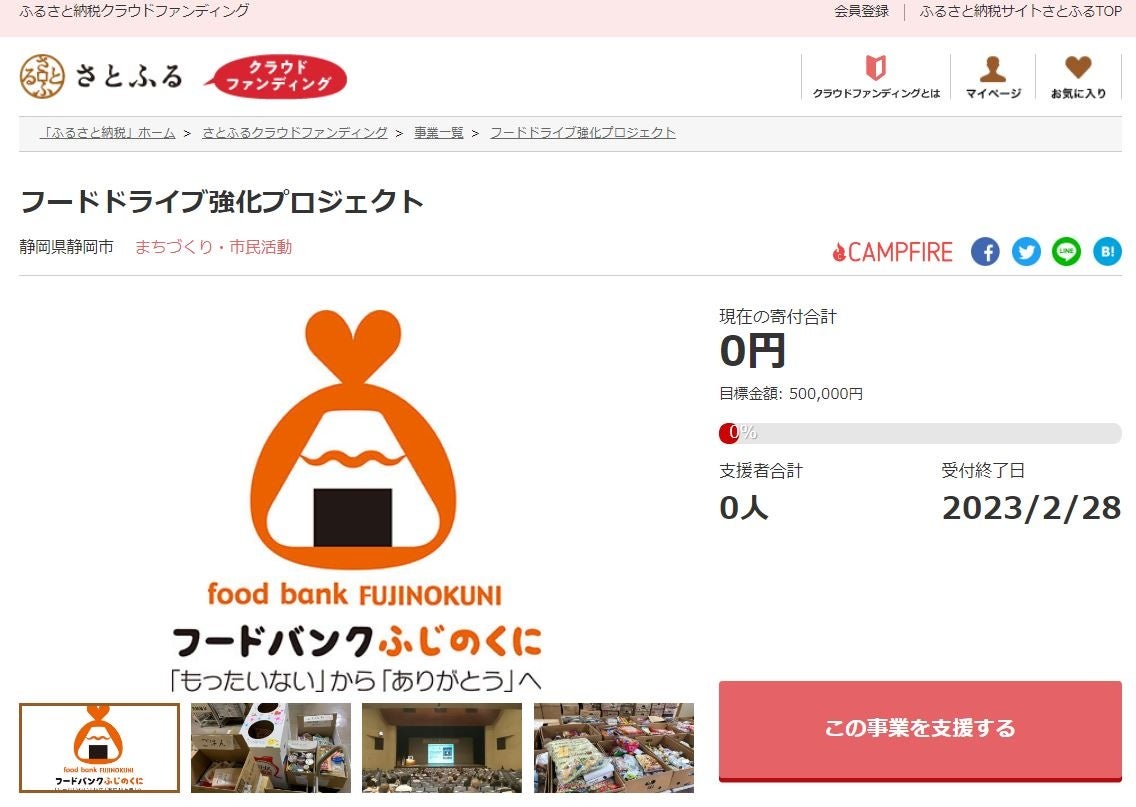
Task: Click the 0% donation progress bar
Action: tap(920, 433)
